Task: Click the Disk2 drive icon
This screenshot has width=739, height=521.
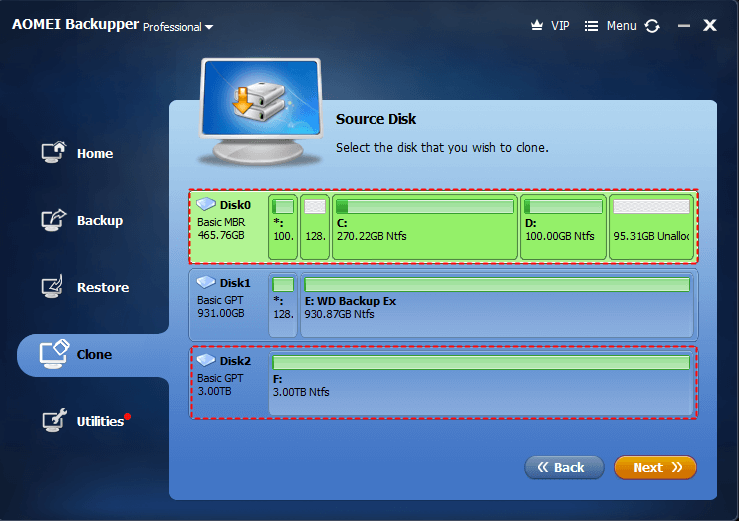Action: pos(206,361)
